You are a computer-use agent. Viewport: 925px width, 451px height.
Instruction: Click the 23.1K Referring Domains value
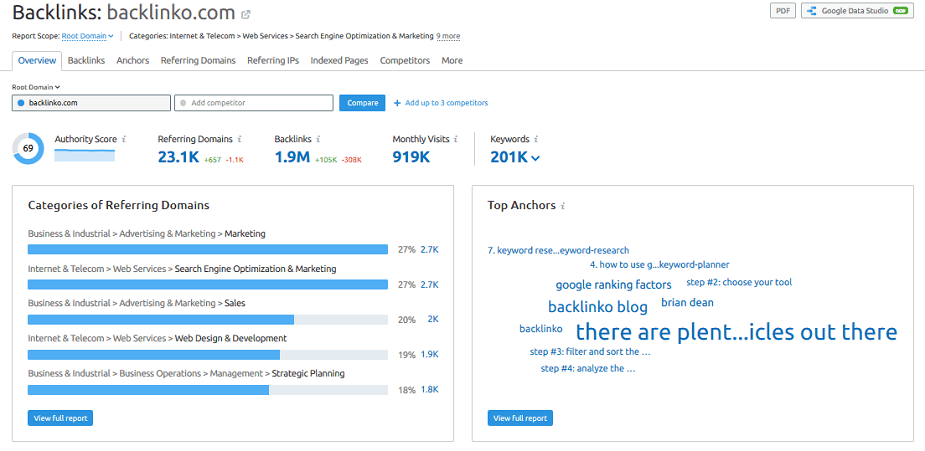(179, 157)
